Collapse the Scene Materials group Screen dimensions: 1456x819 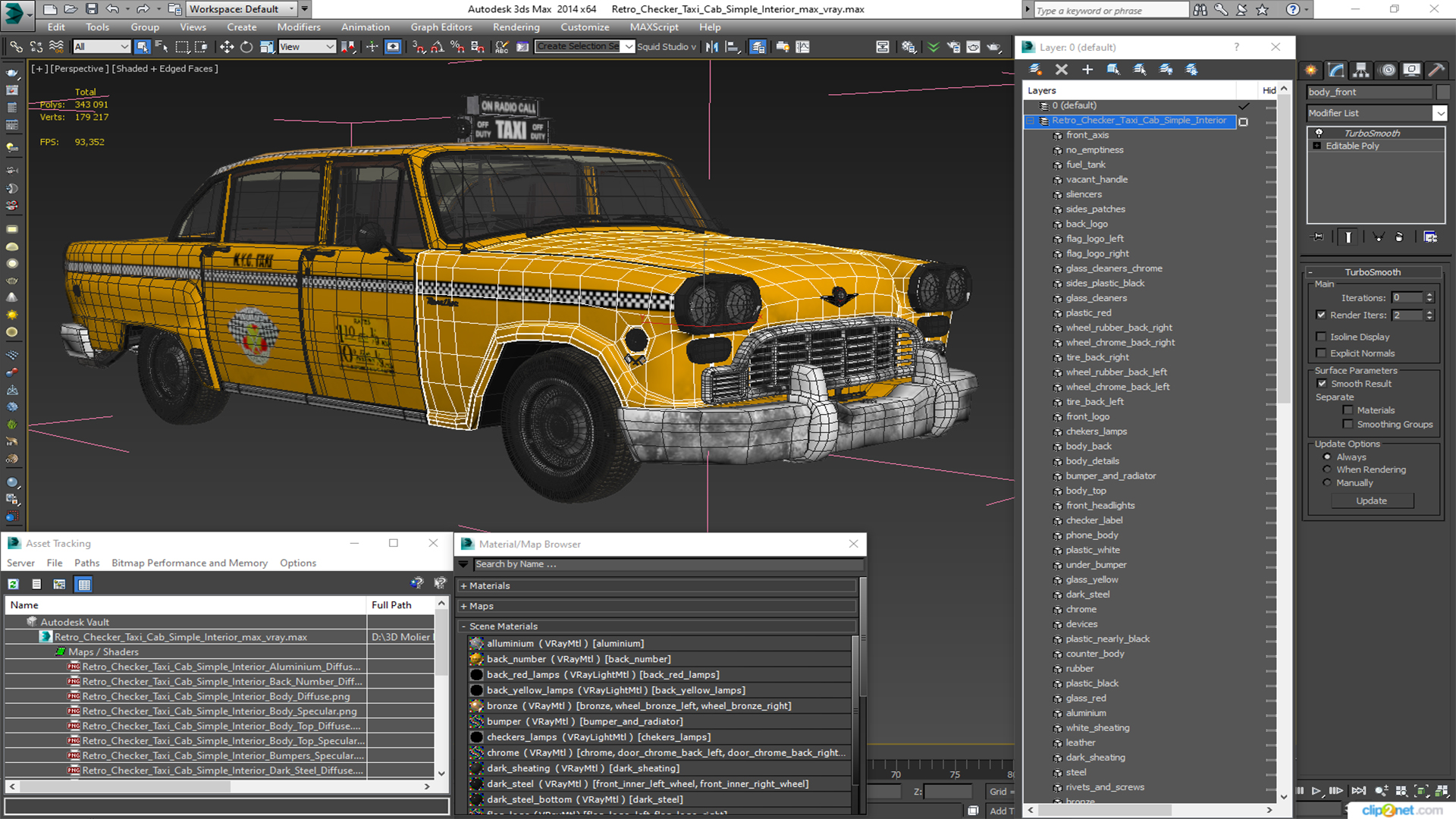click(x=463, y=626)
